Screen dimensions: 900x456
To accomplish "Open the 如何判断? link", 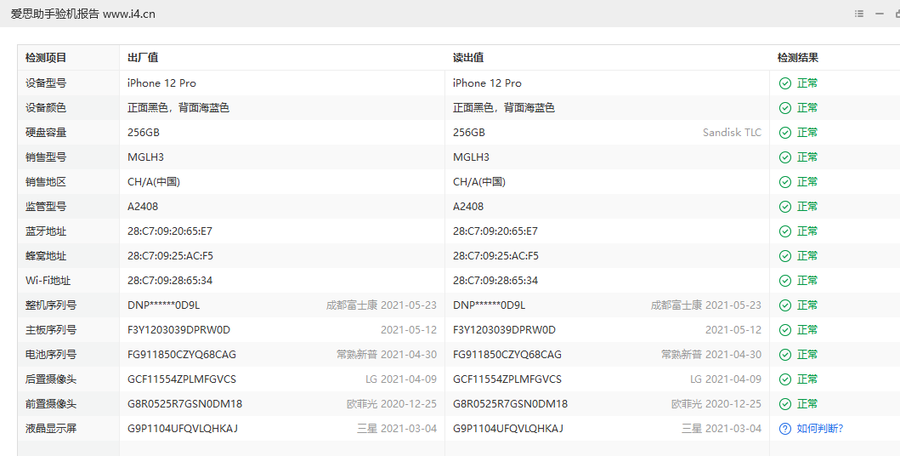I will coord(820,428).
